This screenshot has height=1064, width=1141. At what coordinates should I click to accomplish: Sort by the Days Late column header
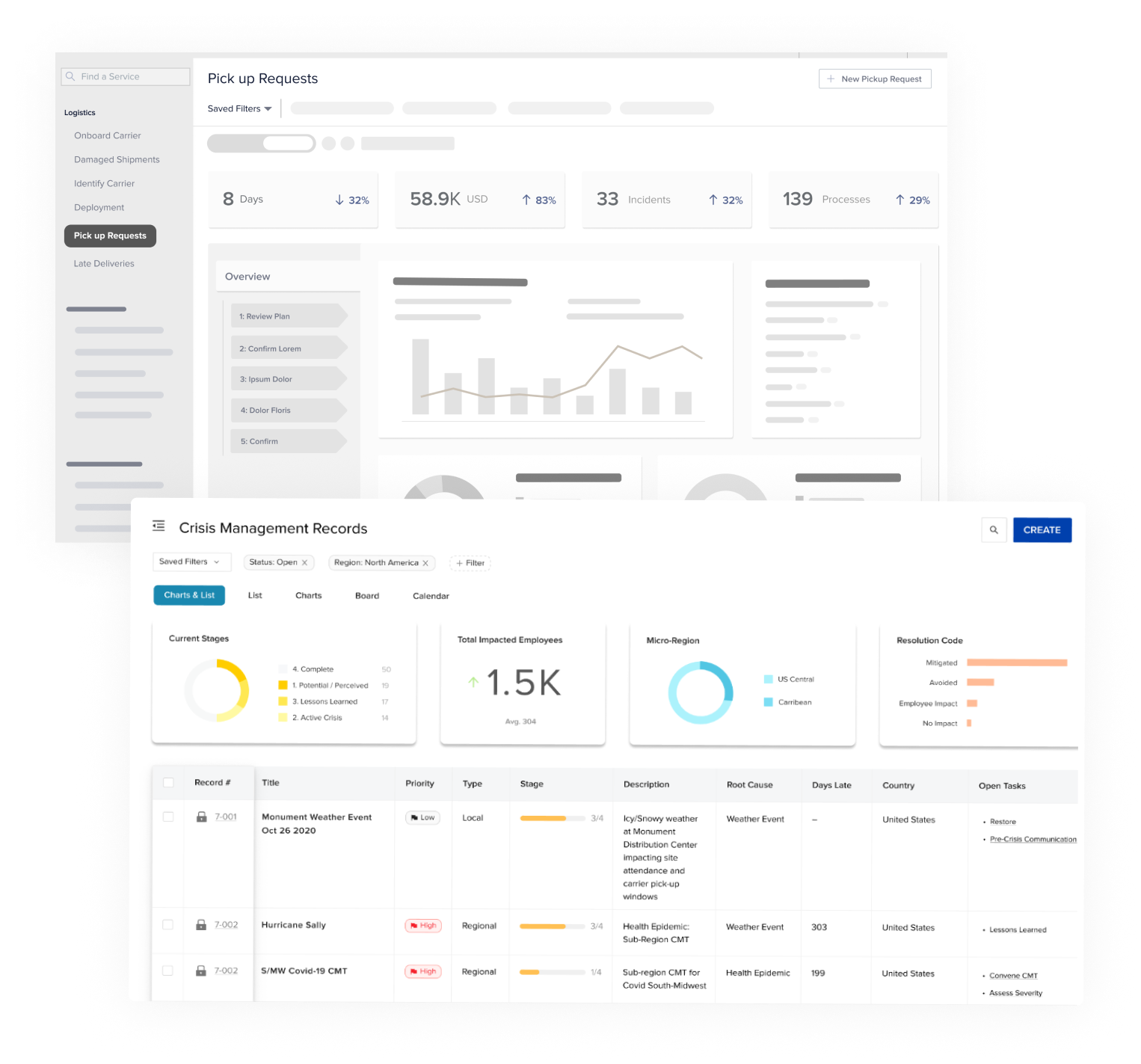coord(831,785)
